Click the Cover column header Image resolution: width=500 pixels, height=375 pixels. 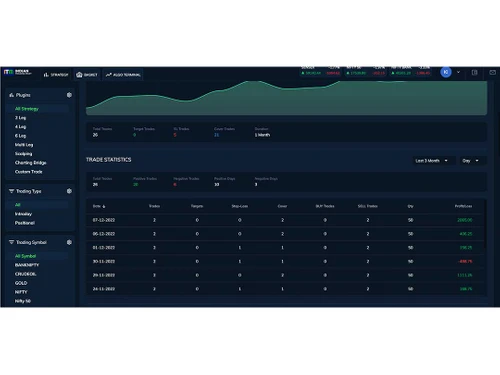click(282, 206)
